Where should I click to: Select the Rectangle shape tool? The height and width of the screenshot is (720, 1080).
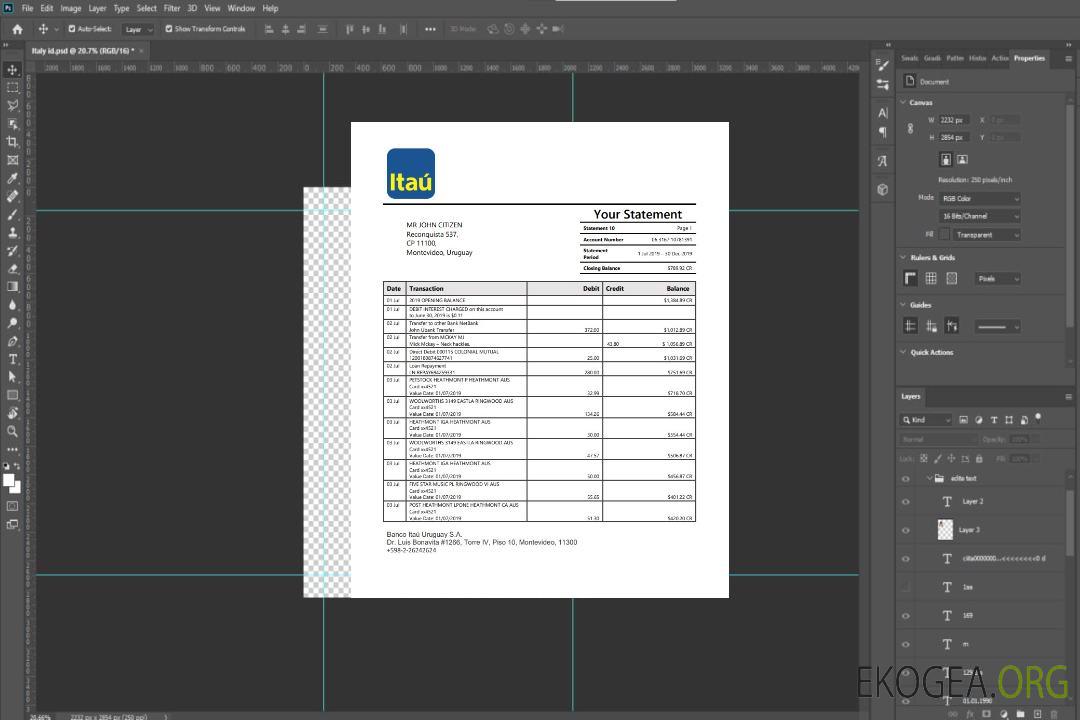[x=12, y=395]
